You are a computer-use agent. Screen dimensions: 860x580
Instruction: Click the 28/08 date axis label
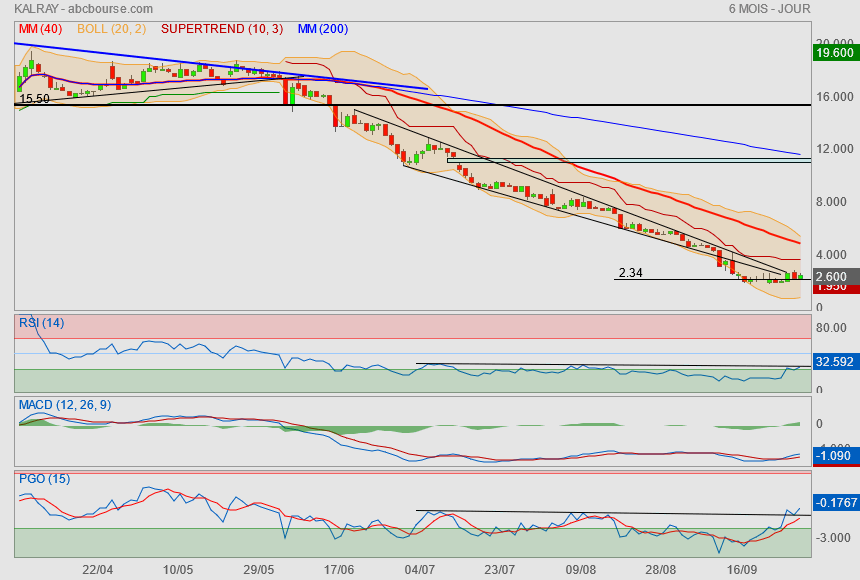pyautogui.click(x=660, y=569)
